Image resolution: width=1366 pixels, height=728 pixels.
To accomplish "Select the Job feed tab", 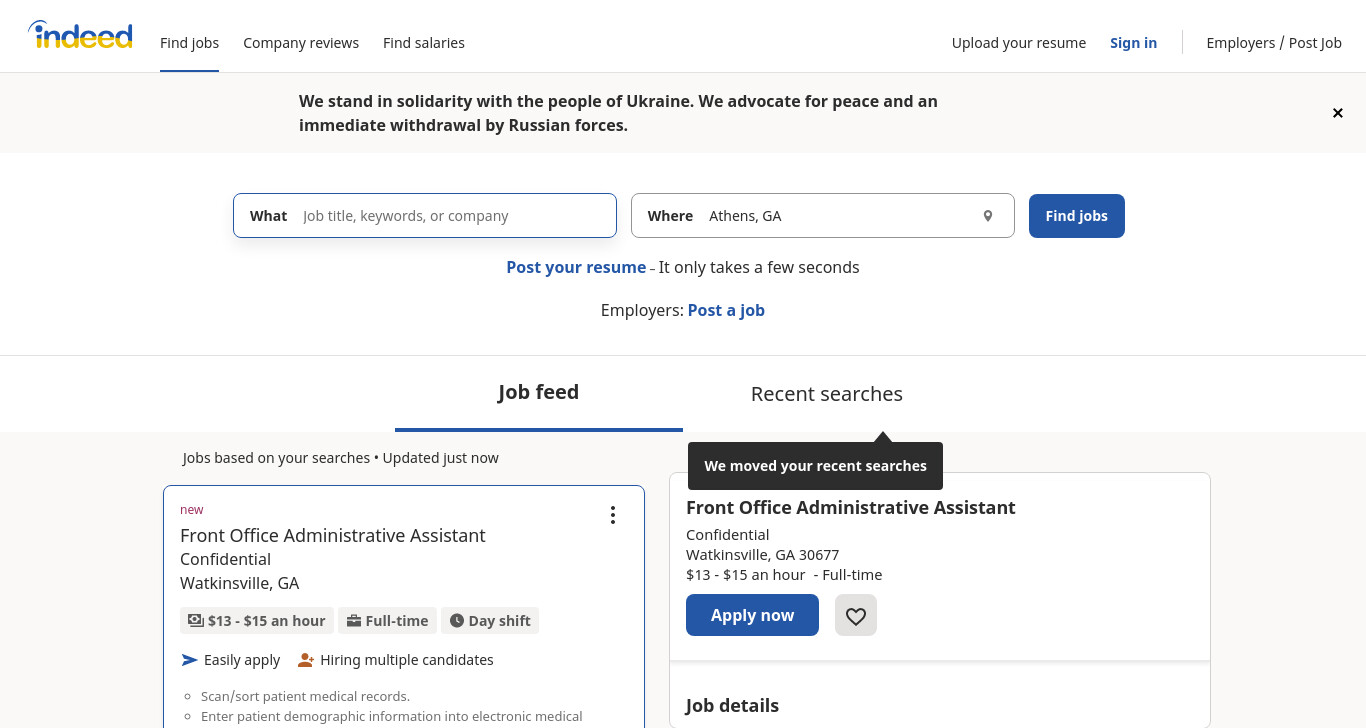I will tap(539, 393).
